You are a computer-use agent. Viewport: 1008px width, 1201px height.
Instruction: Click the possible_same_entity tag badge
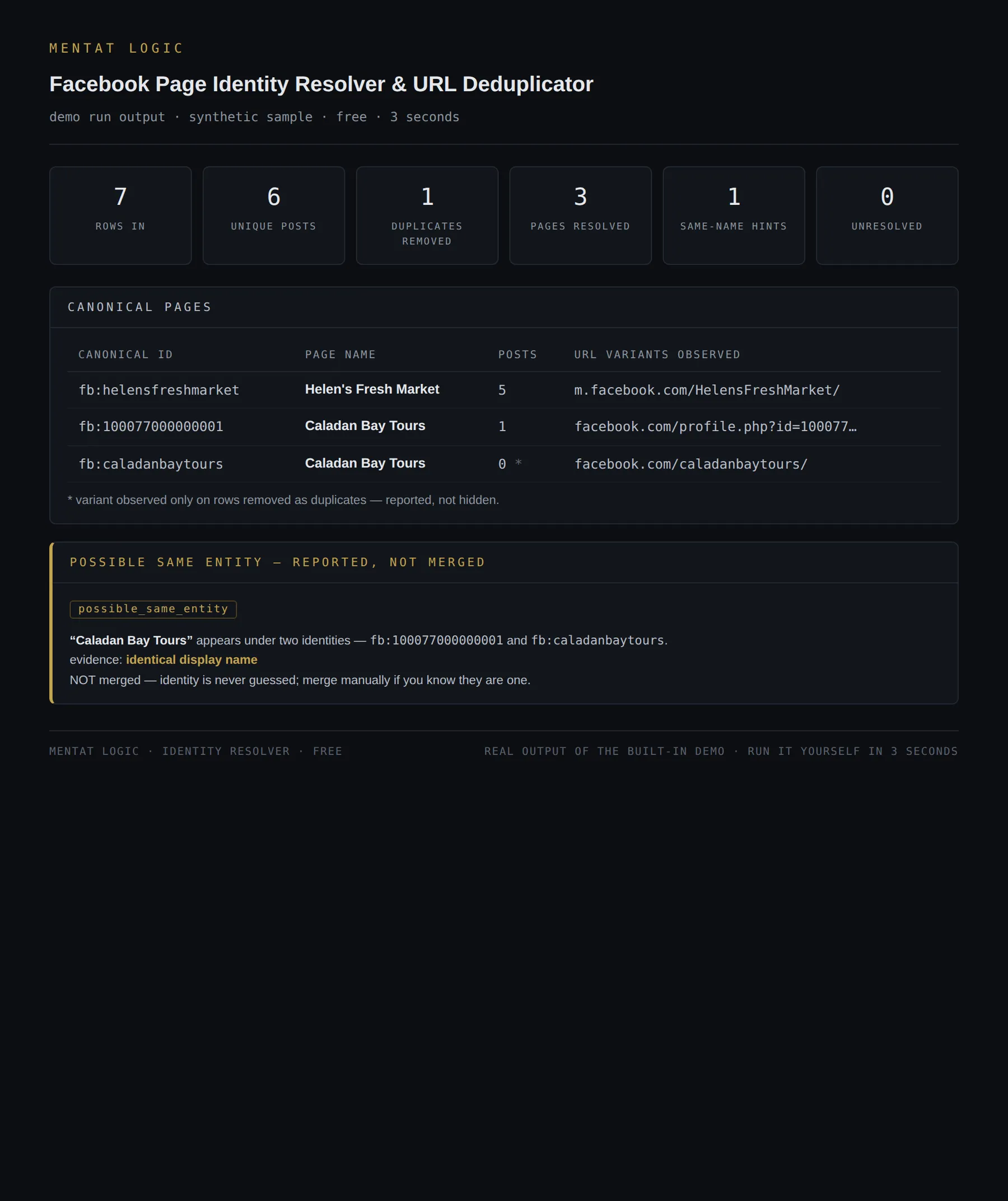(x=153, y=609)
